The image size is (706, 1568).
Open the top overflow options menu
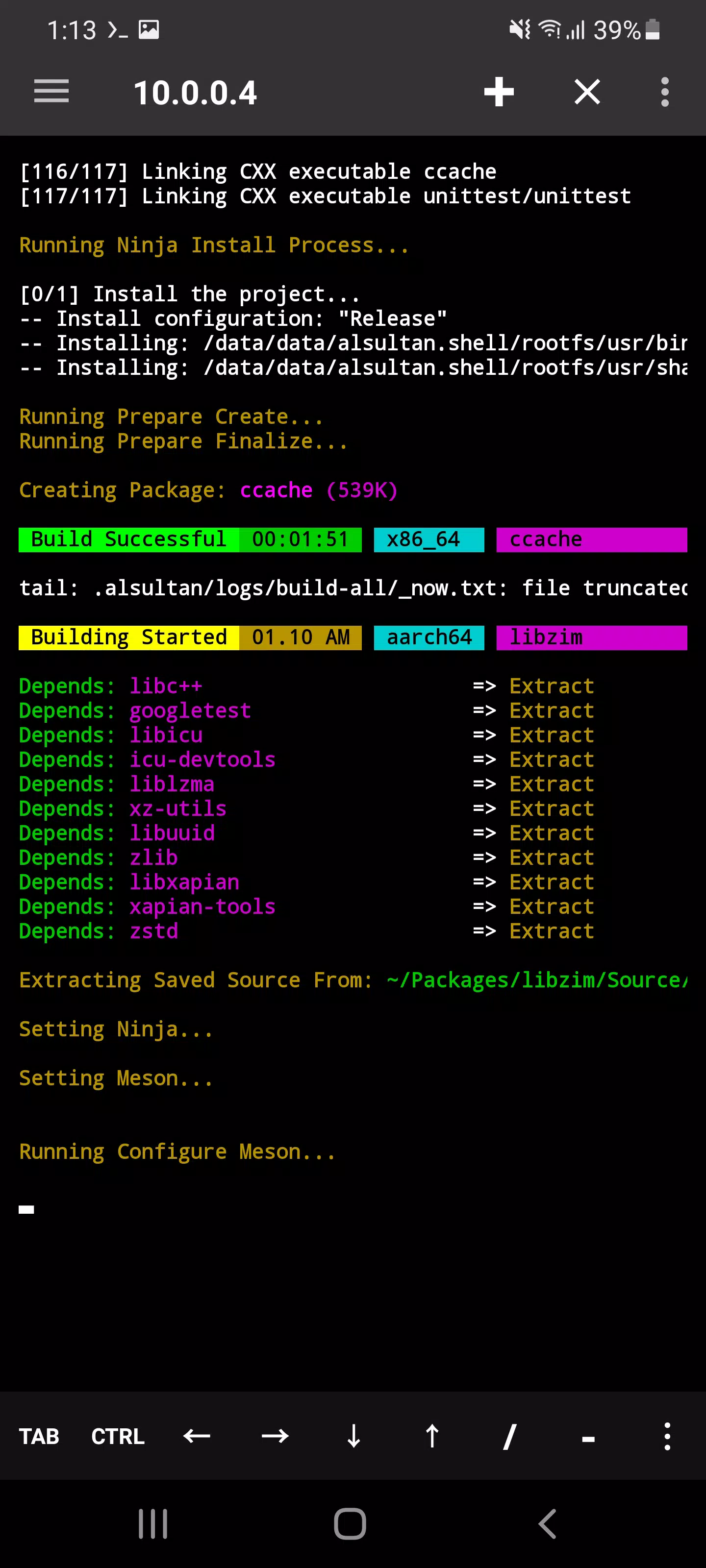tap(665, 92)
